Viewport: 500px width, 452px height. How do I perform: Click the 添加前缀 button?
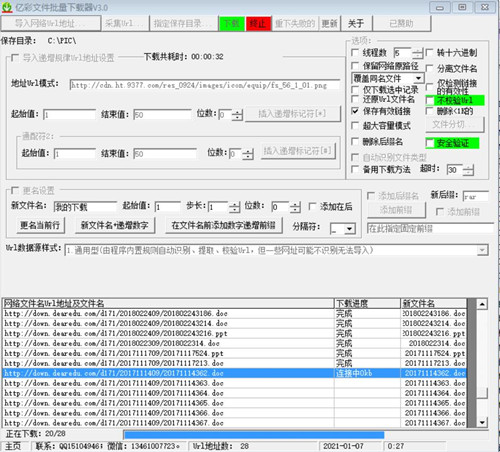(x=396, y=210)
